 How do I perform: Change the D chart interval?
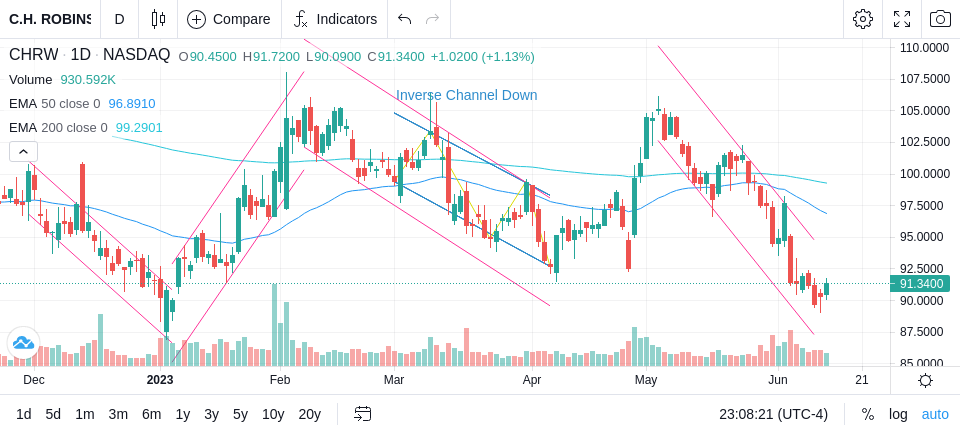click(119, 19)
